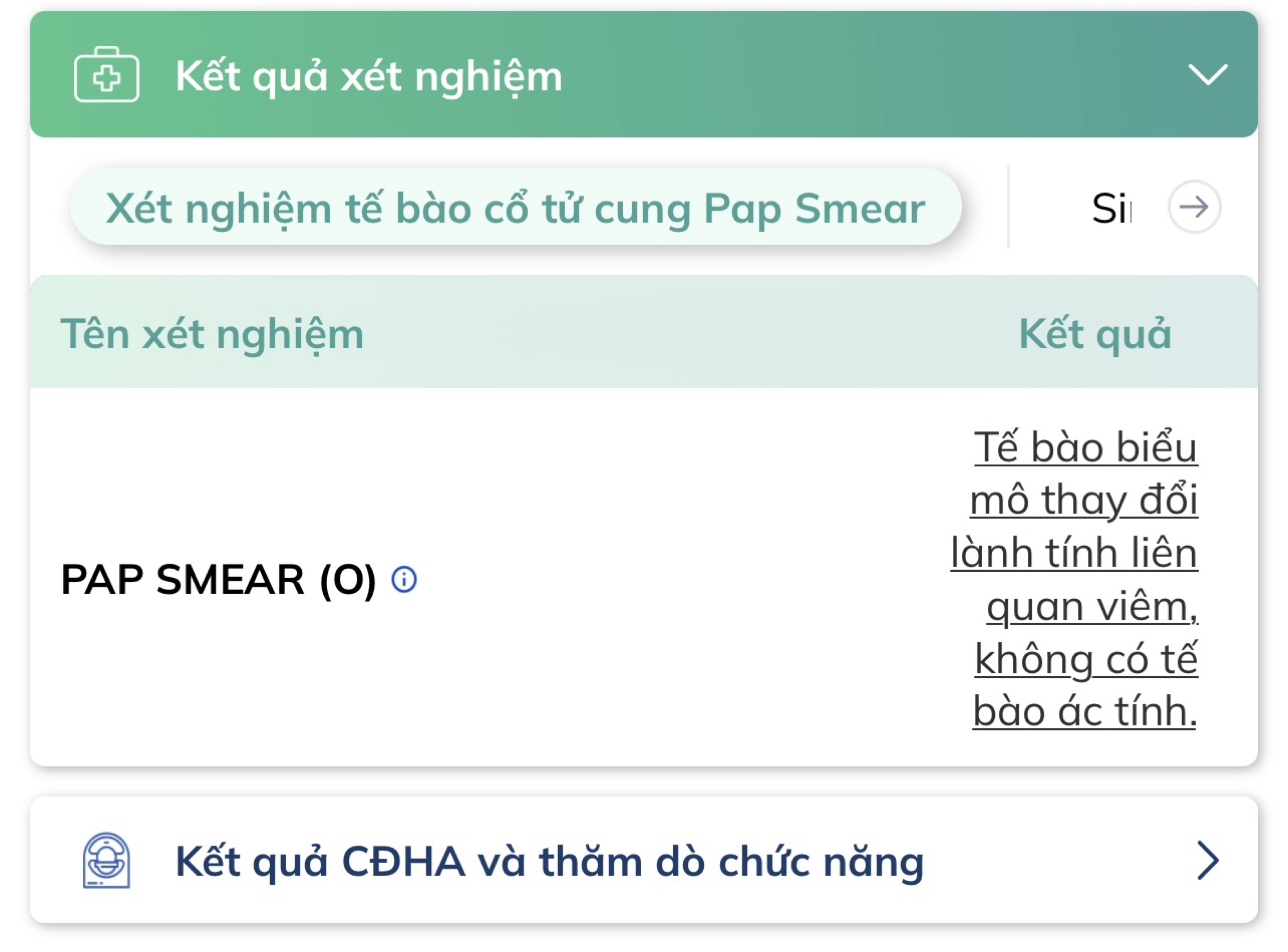Viewport: 1288px width, 952px height.
Task: Click the "không có tế" result text line
Action: 1086,659
